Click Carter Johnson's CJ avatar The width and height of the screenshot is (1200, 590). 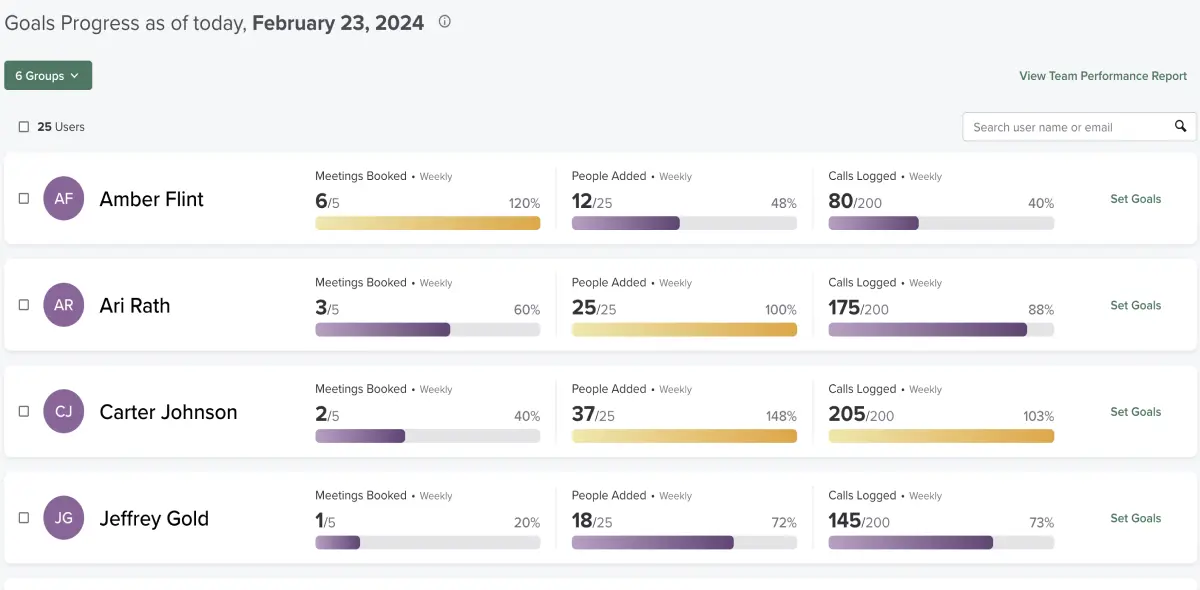(x=64, y=411)
